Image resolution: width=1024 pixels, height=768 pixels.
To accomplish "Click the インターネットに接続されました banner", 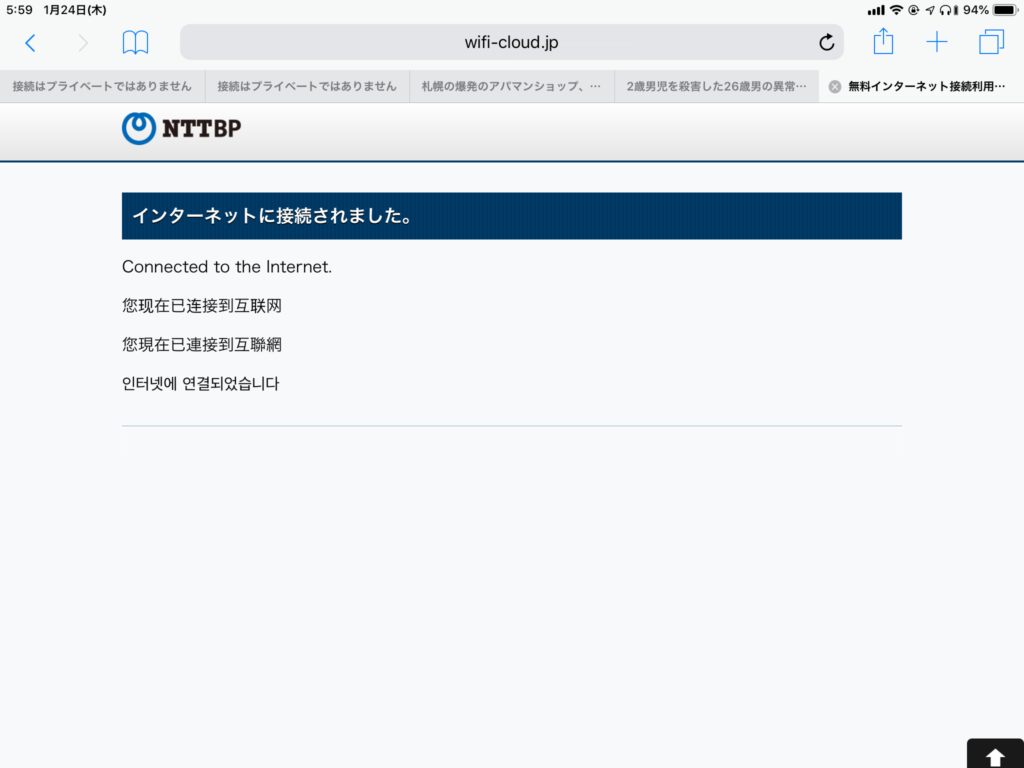I will click(511, 216).
